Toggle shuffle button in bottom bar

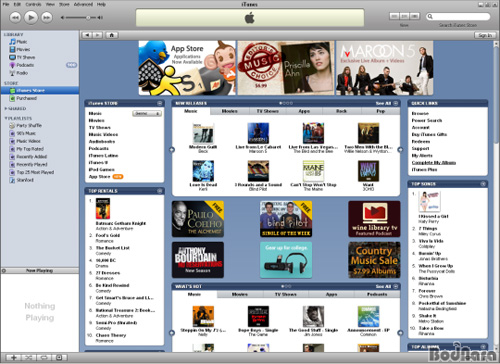point(29,358)
